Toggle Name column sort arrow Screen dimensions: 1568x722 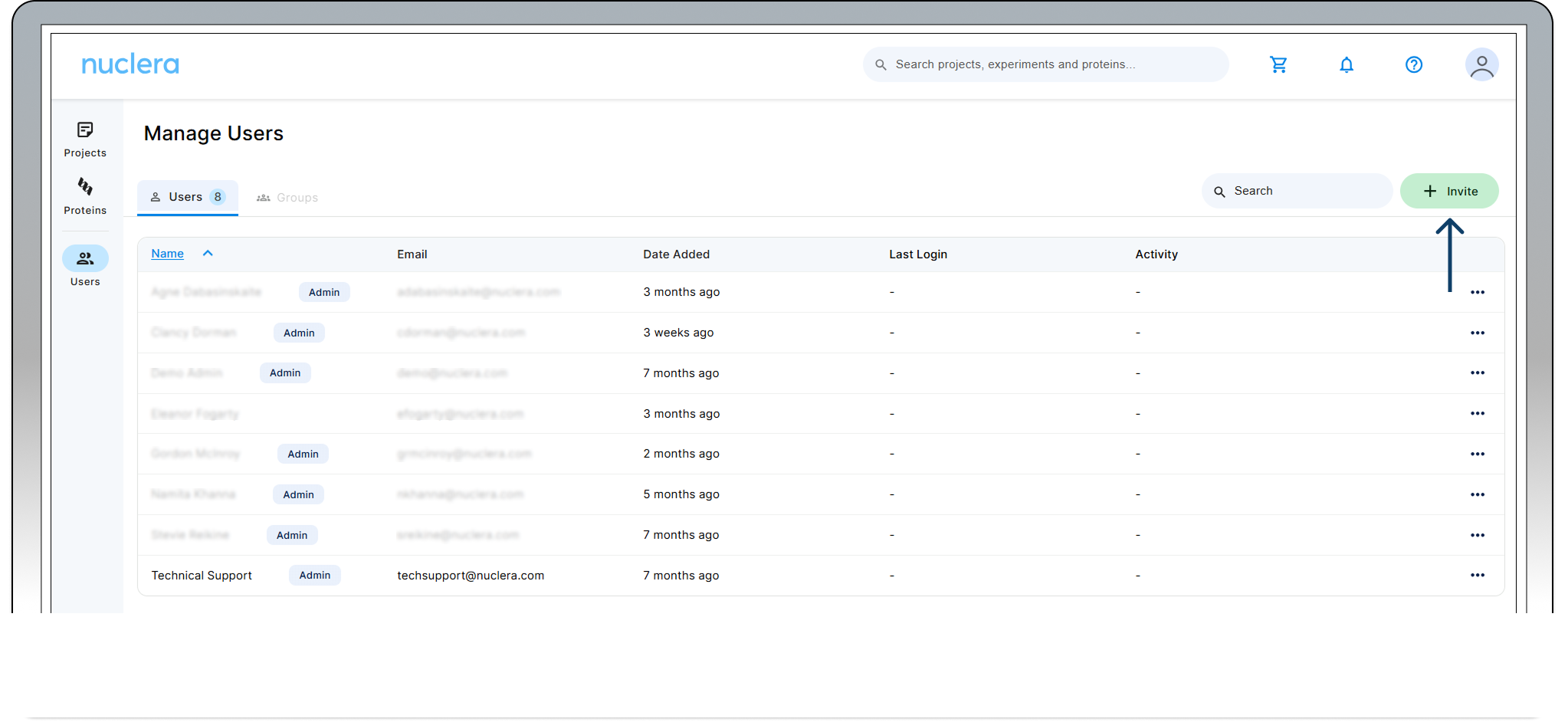[x=208, y=253]
